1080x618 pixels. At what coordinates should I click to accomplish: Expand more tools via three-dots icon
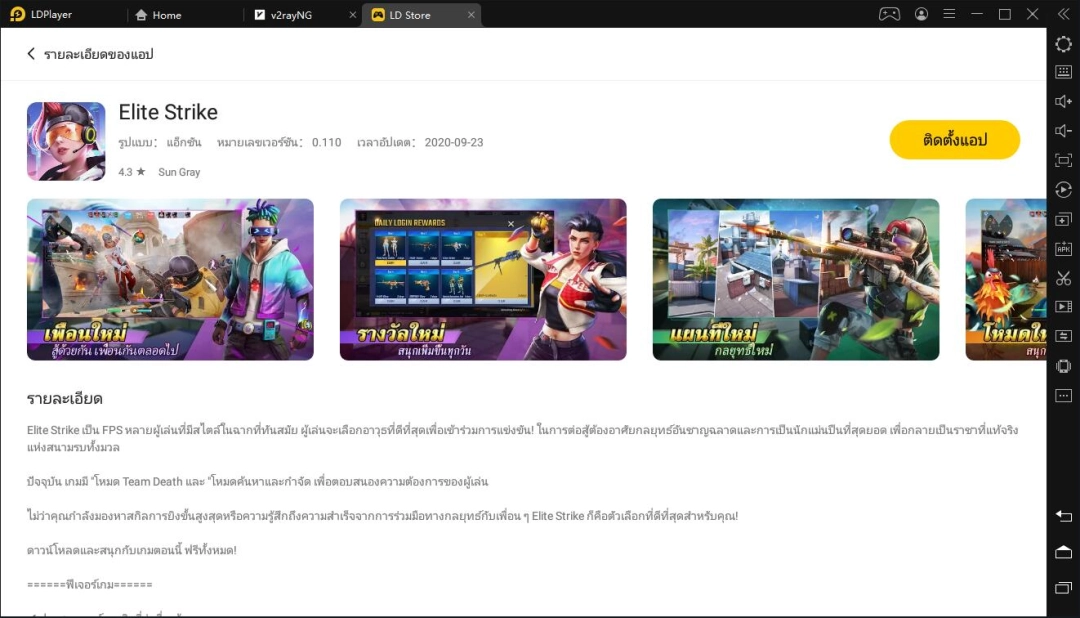[x=1064, y=395]
